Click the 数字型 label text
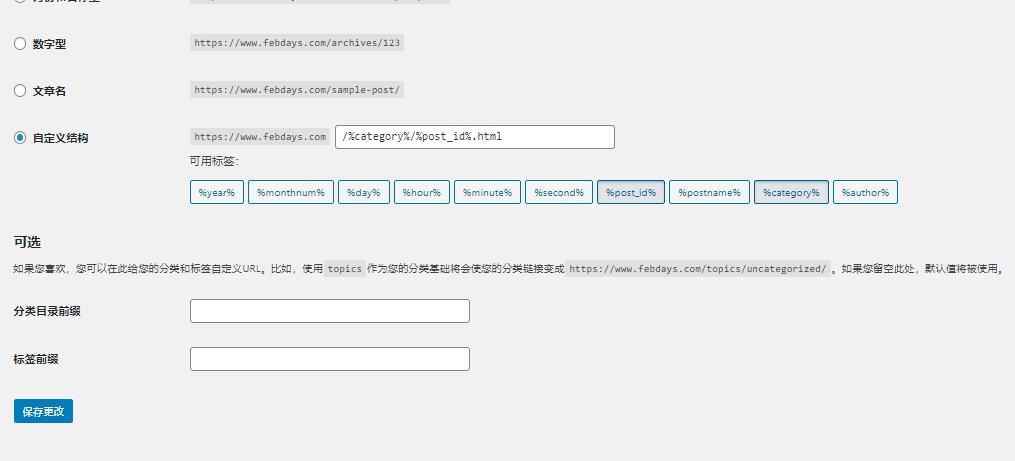1015x461 pixels. 49,44
